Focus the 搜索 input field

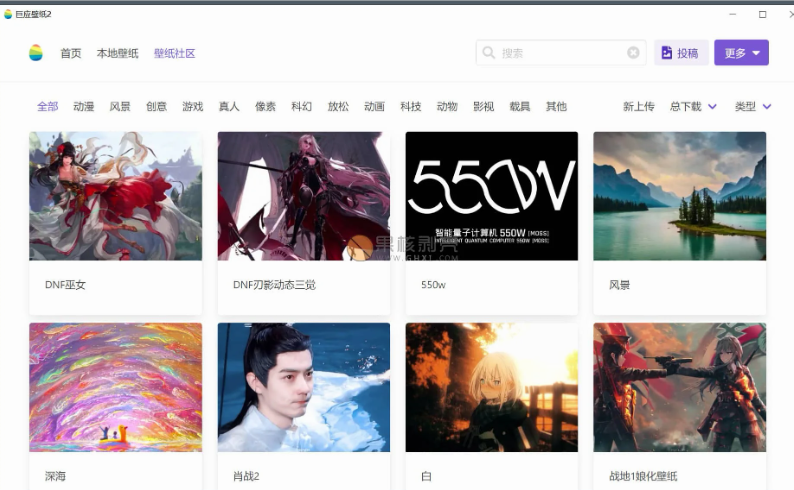click(x=561, y=53)
